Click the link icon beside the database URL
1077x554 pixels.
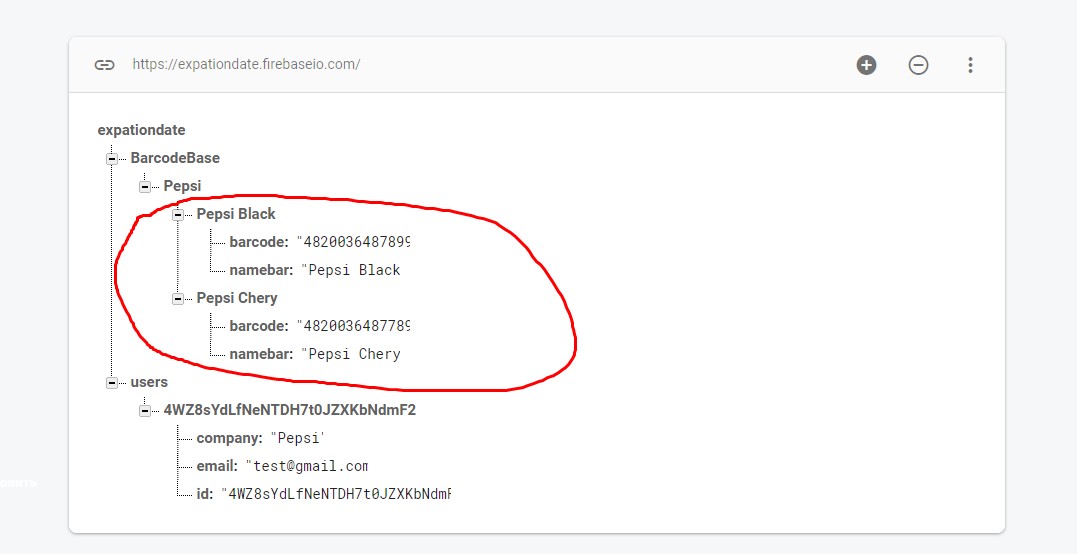coord(104,65)
